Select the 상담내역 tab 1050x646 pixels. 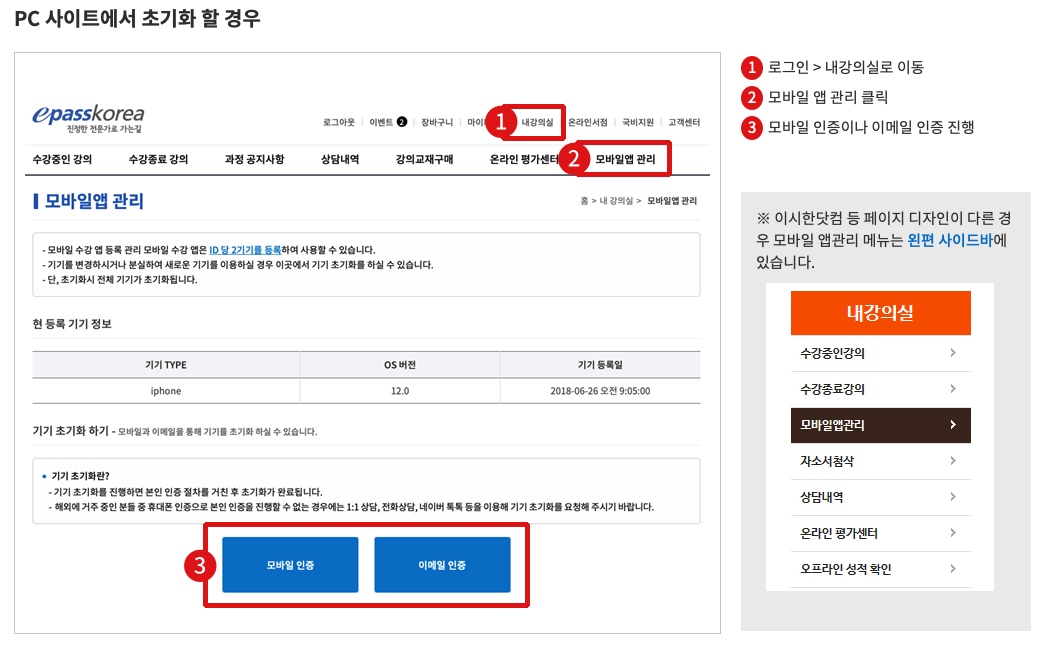coord(340,159)
